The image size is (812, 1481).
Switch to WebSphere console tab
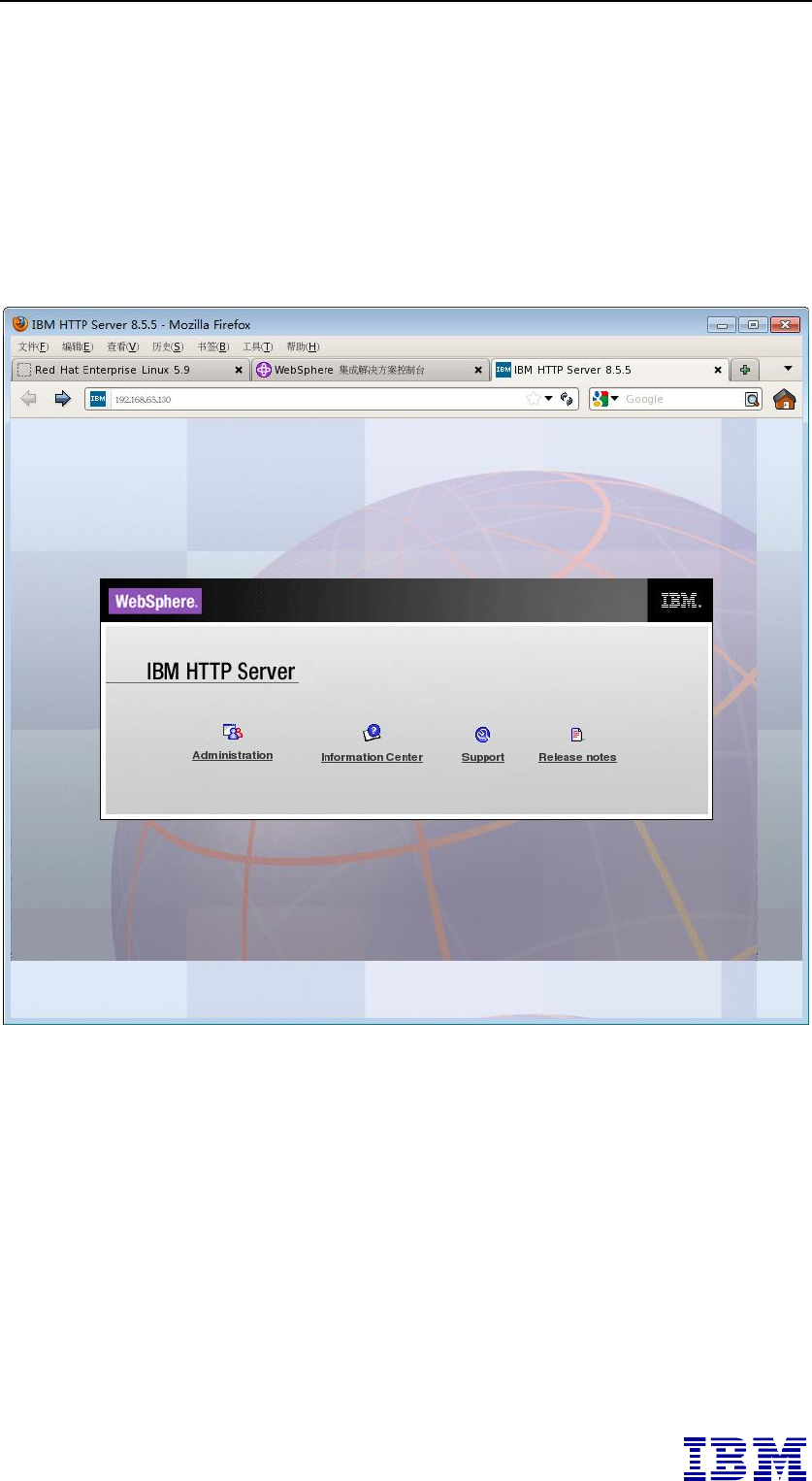click(x=371, y=370)
